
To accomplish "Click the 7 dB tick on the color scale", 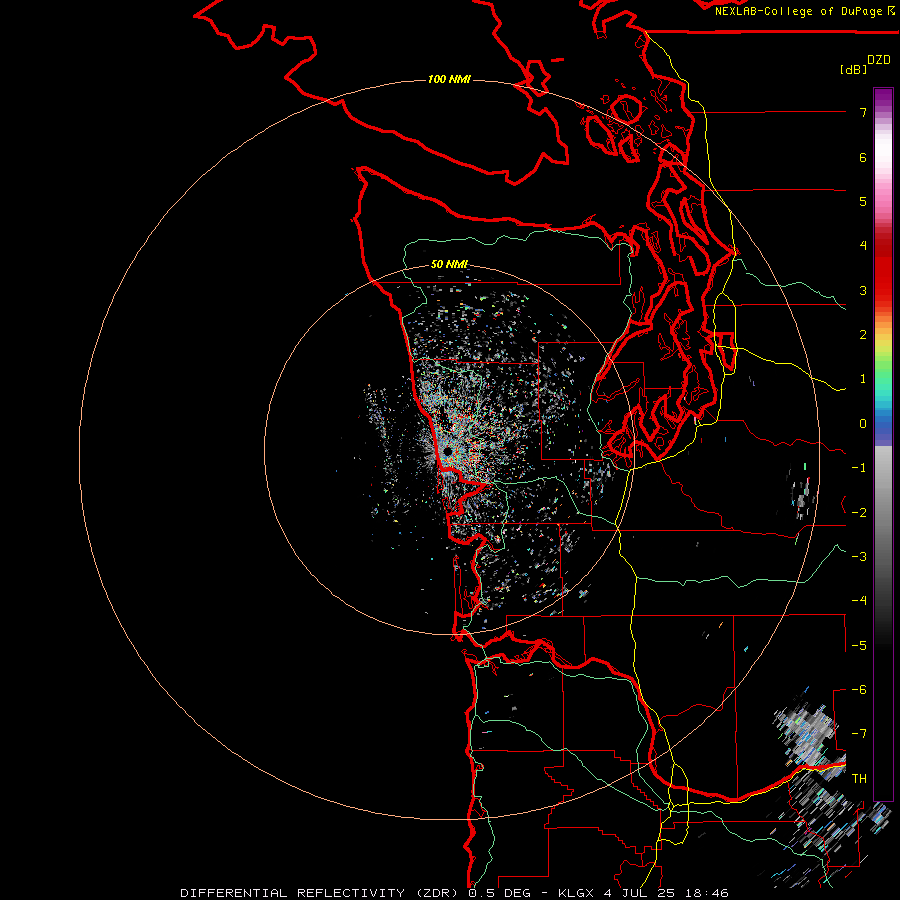I will 863,112.
